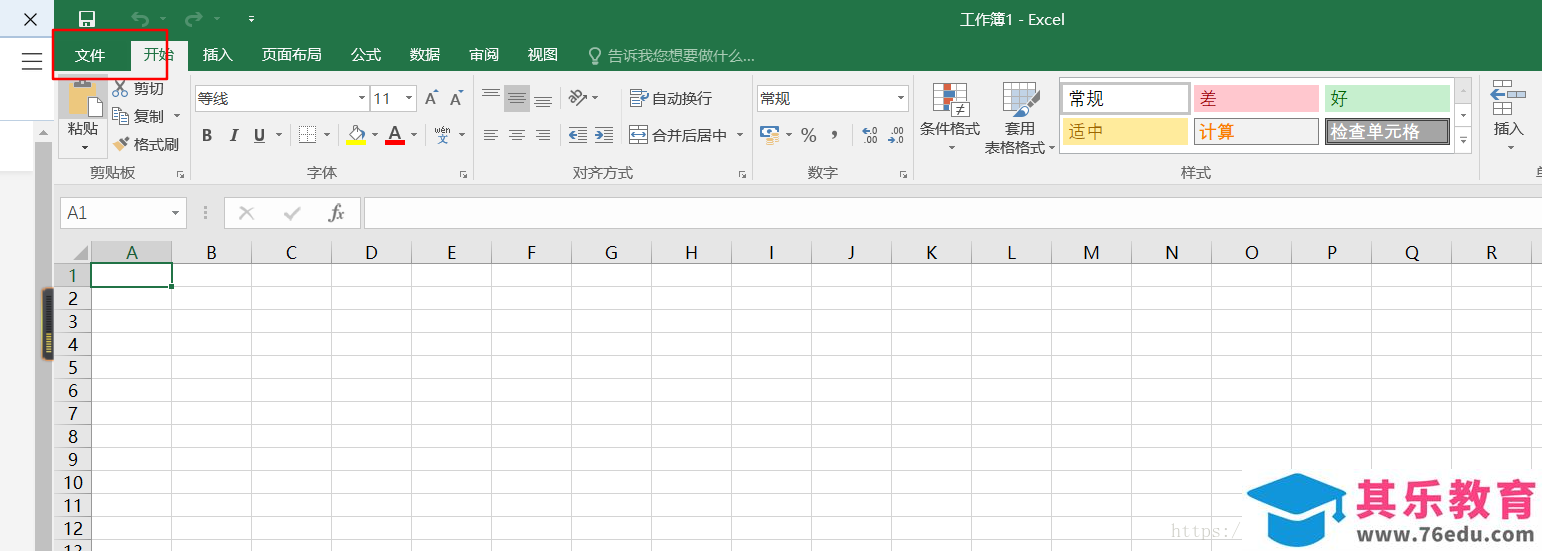Image resolution: width=1542 pixels, height=551 pixels.
Task: Toggle bold formatting B
Action: click(x=207, y=135)
